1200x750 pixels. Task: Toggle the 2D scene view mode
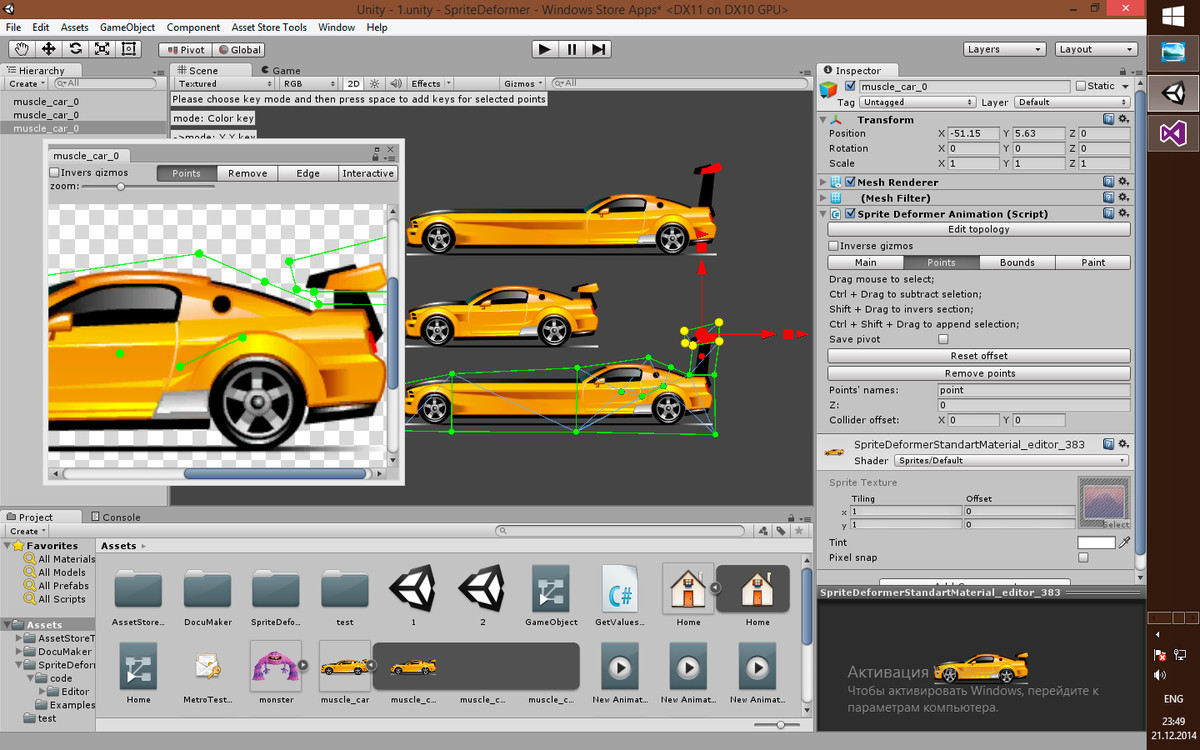(354, 84)
